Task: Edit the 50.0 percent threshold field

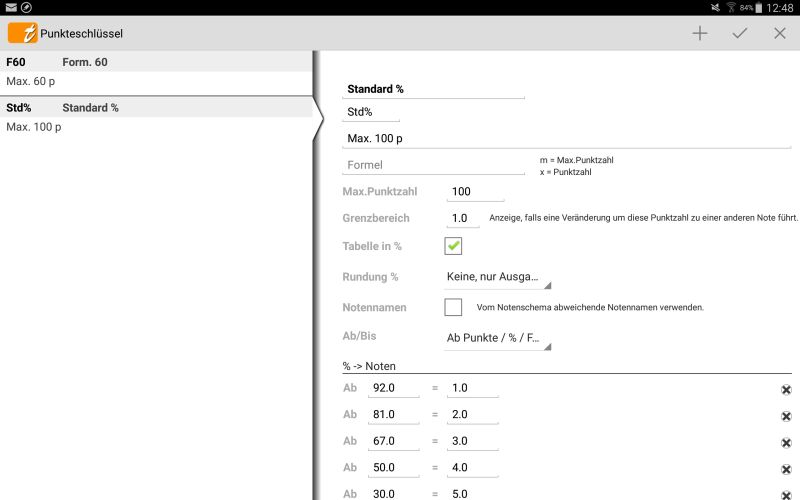Action: [393, 468]
